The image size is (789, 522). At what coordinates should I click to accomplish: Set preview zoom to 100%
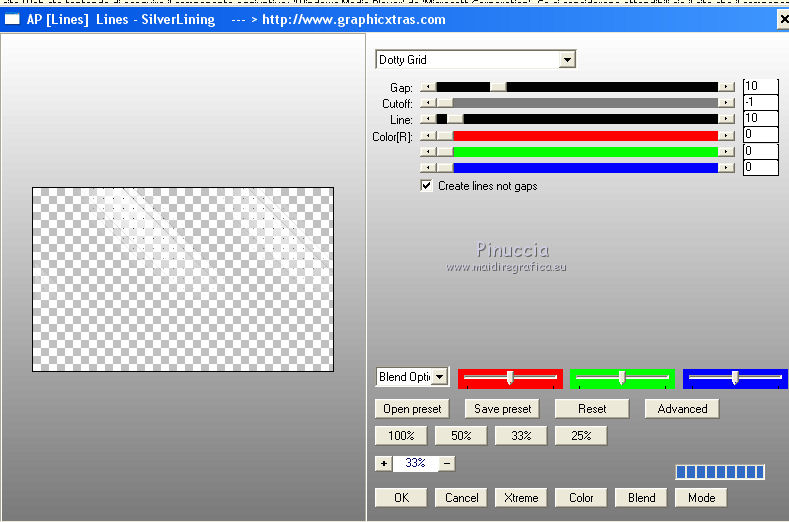pos(401,435)
